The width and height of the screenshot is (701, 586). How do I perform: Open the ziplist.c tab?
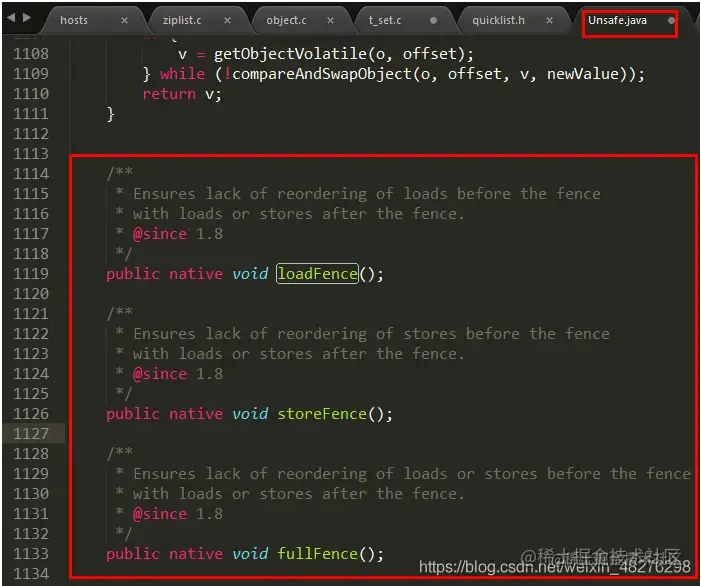click(x=182, y=21)
